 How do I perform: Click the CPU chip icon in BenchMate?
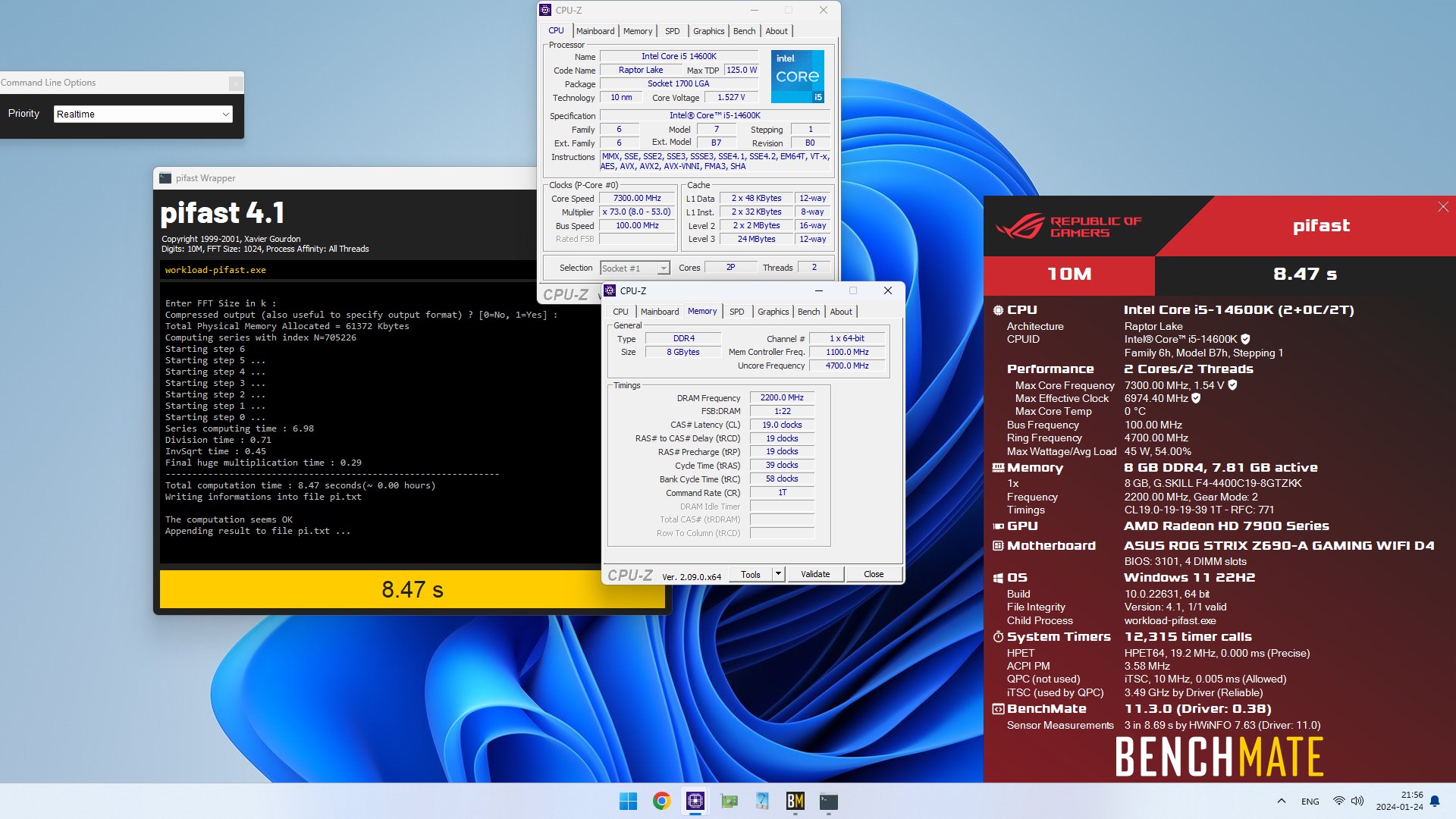pos(998,310)
